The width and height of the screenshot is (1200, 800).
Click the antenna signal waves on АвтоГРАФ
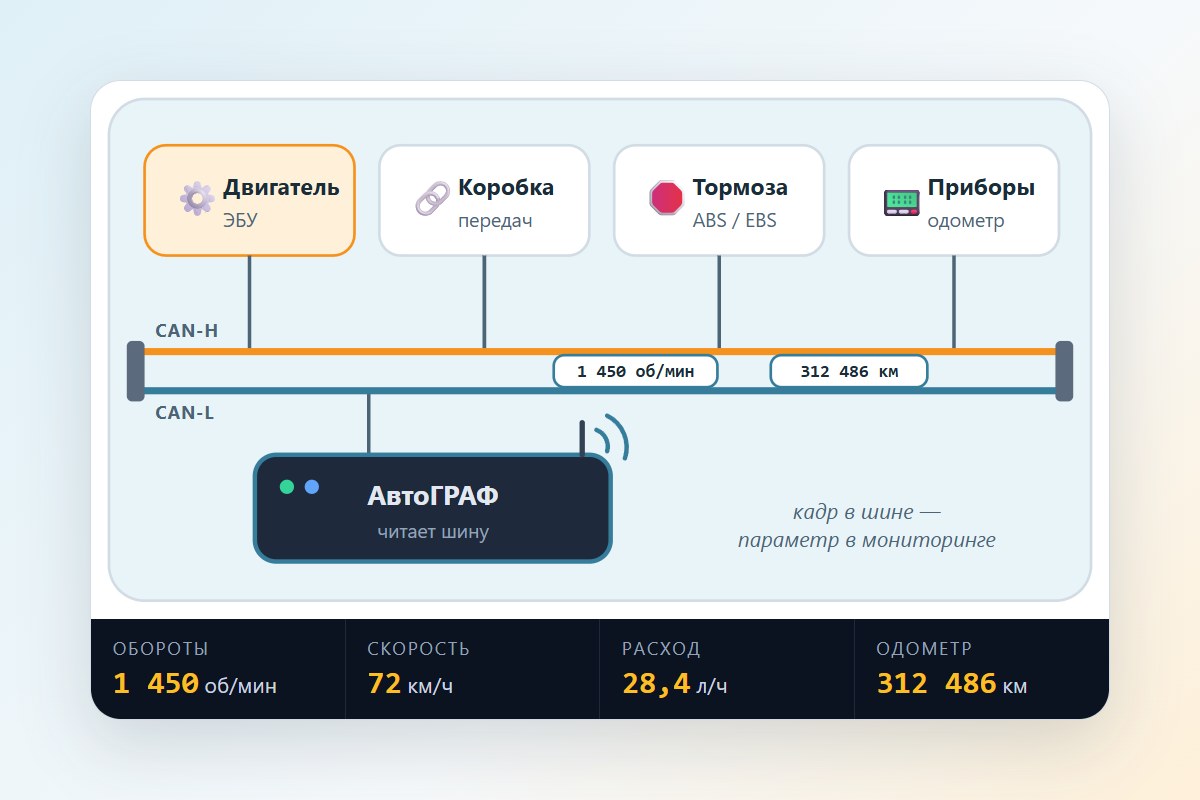612,437
